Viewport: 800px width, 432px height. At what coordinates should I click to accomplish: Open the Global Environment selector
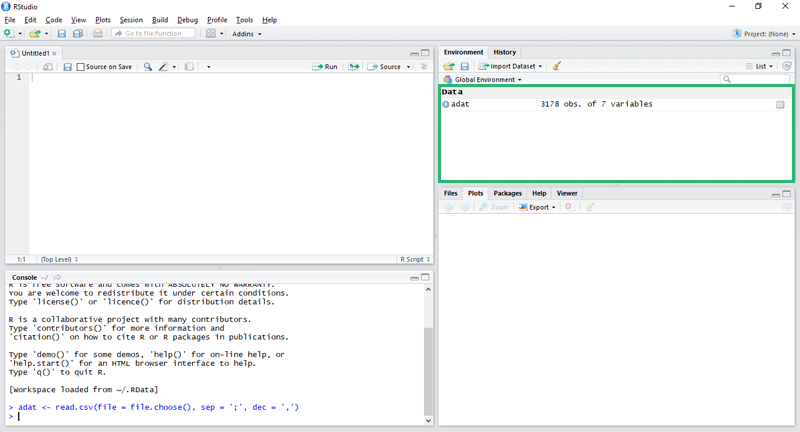(x=483, y=80)
